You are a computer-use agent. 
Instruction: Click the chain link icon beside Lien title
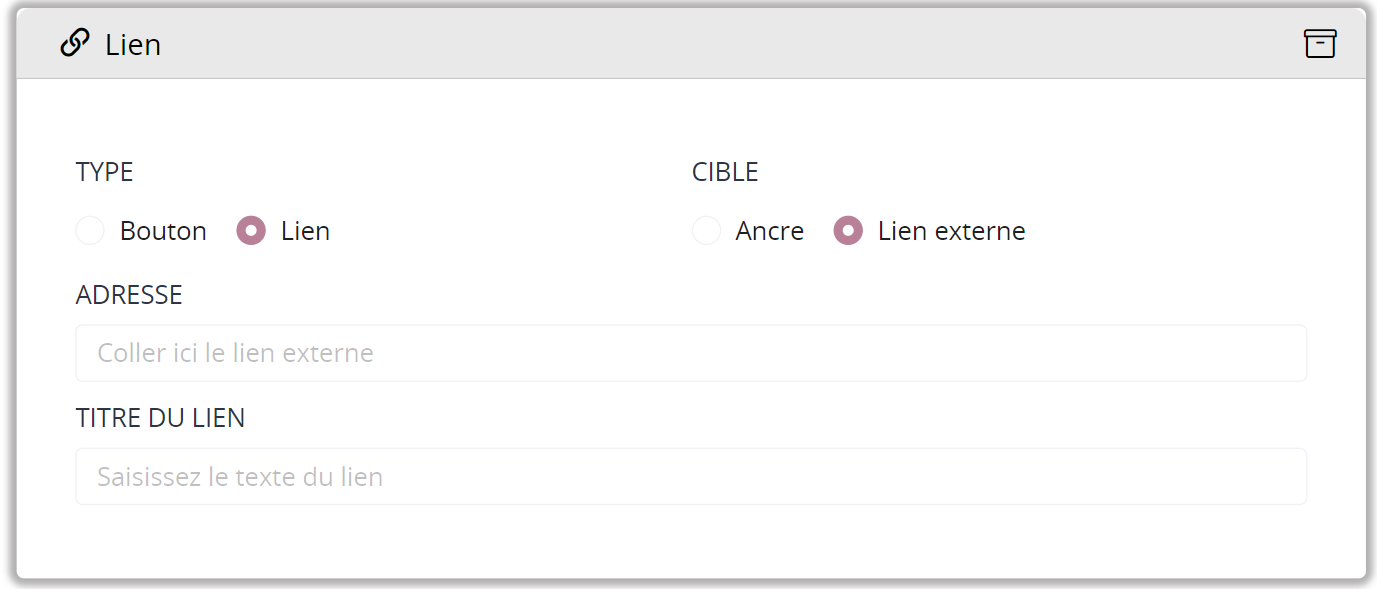click(x=75, y=44)
